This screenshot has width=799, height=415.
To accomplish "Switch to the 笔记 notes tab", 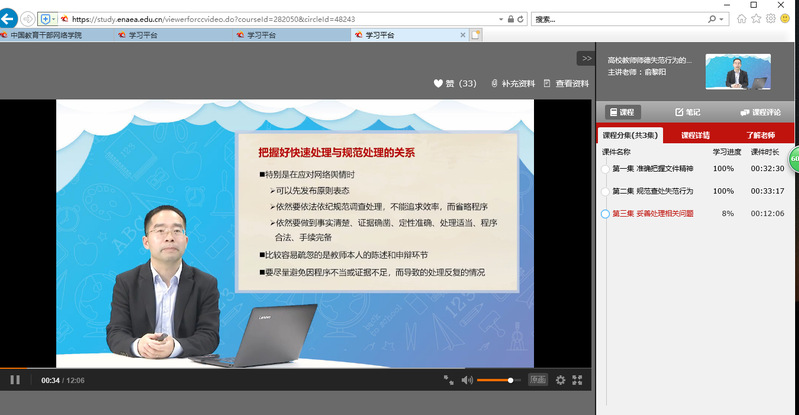I will coord(687,112).
